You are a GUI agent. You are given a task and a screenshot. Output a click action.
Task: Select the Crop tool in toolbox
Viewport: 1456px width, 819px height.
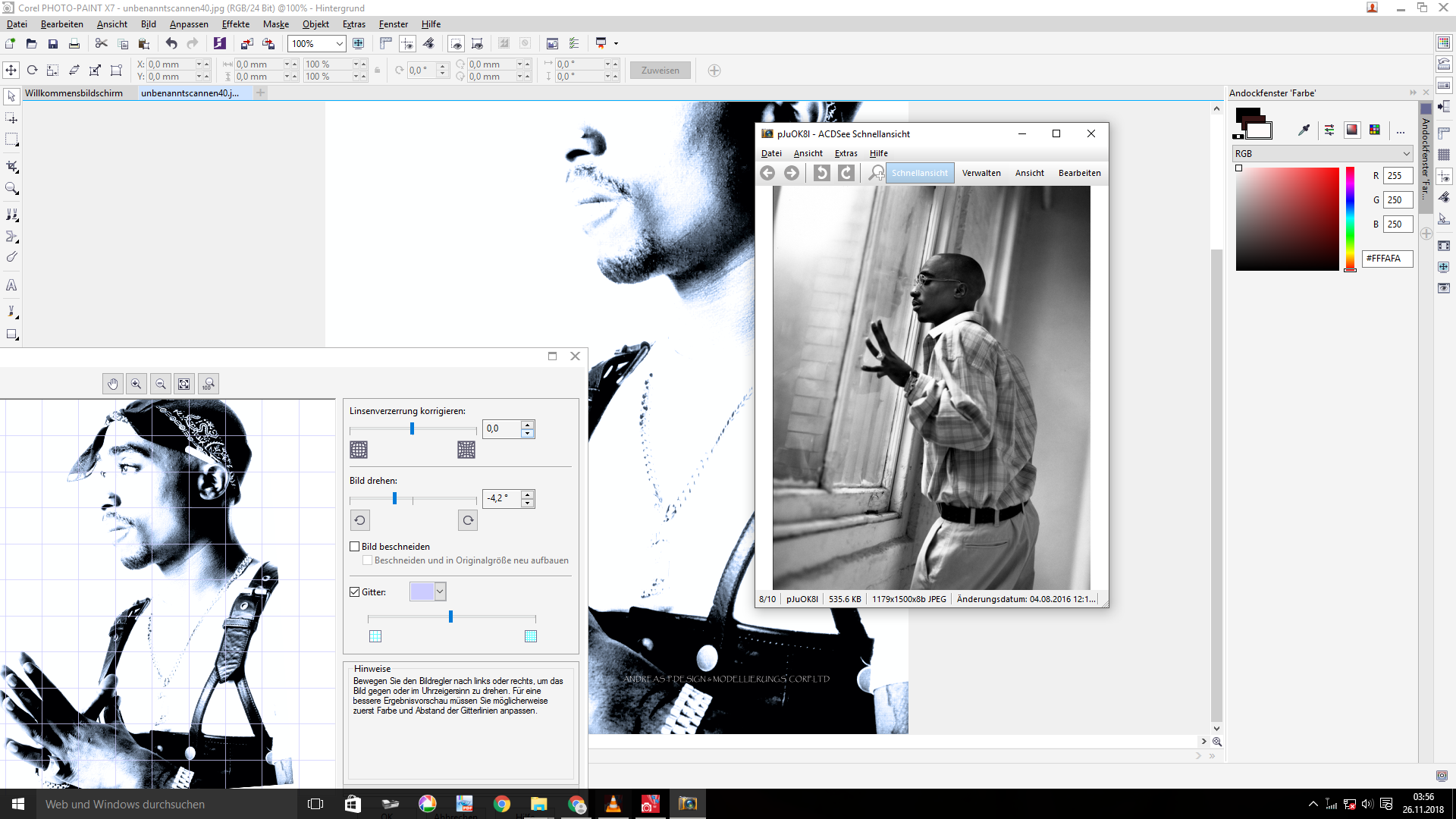[x=11, y=166]
